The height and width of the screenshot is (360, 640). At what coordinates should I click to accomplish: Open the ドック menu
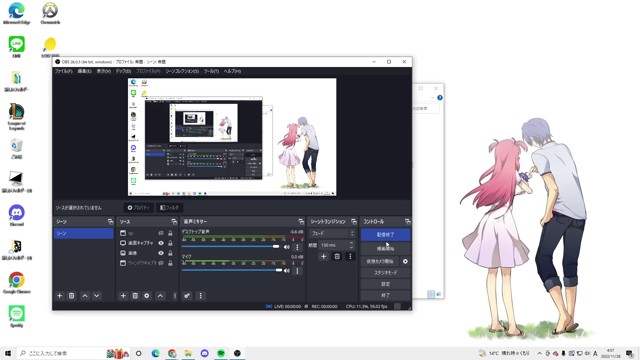click(123, 71)
